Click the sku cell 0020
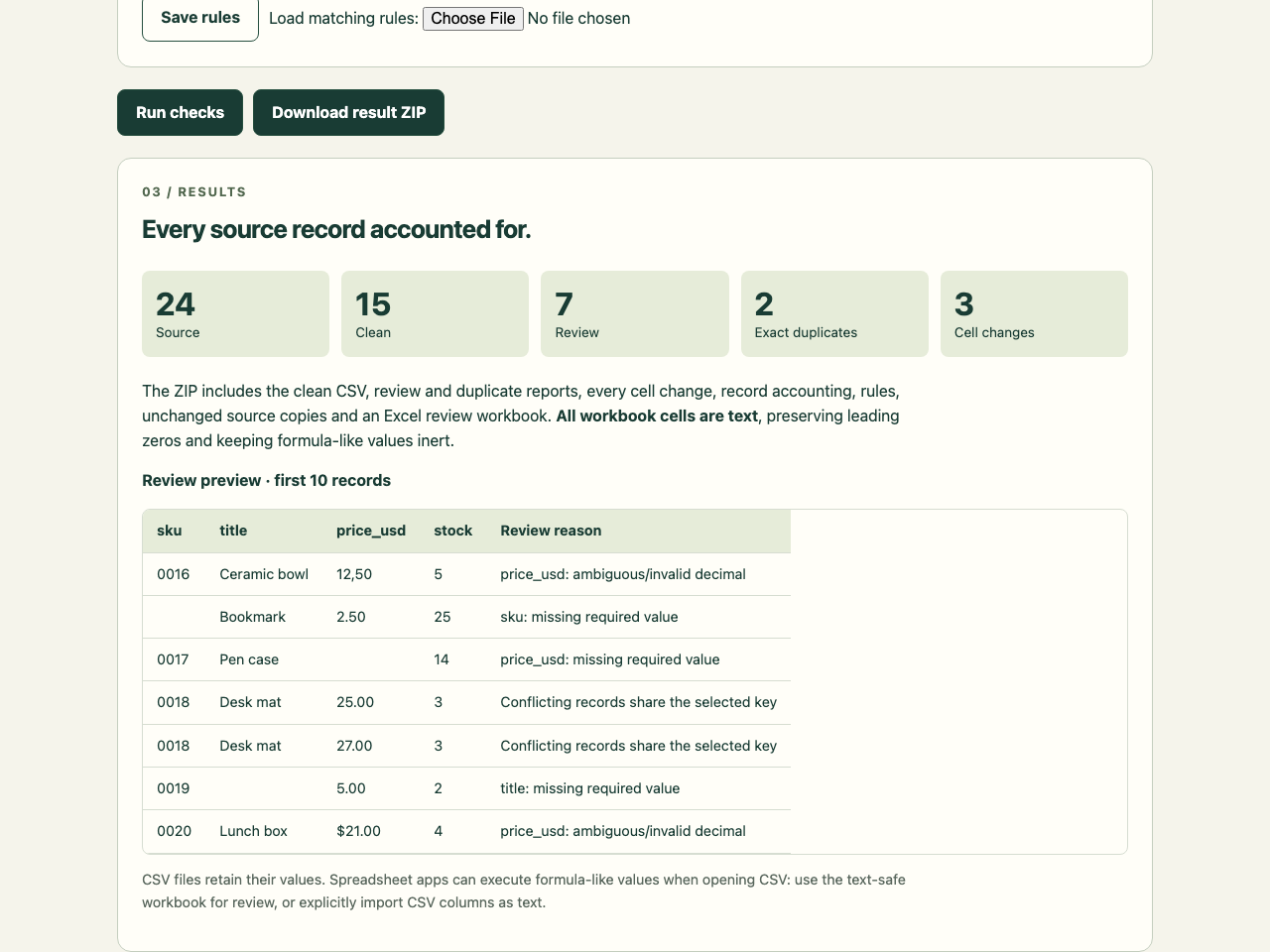Image resolution: width=1270 pixels, height=952 pixels. pyautogui.click(x=175, y=831)
